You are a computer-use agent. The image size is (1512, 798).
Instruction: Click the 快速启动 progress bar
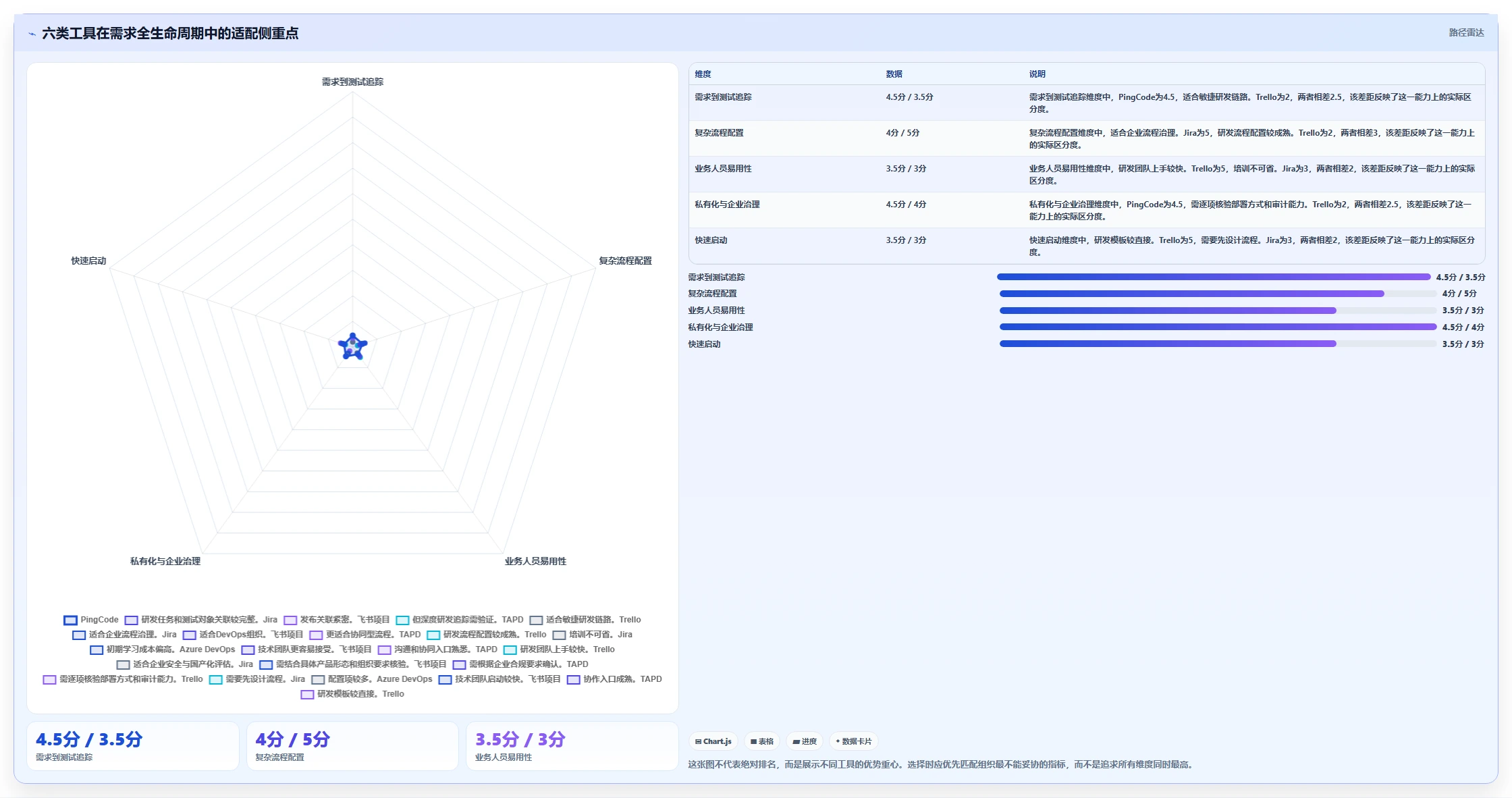(x=1218, y=344)
